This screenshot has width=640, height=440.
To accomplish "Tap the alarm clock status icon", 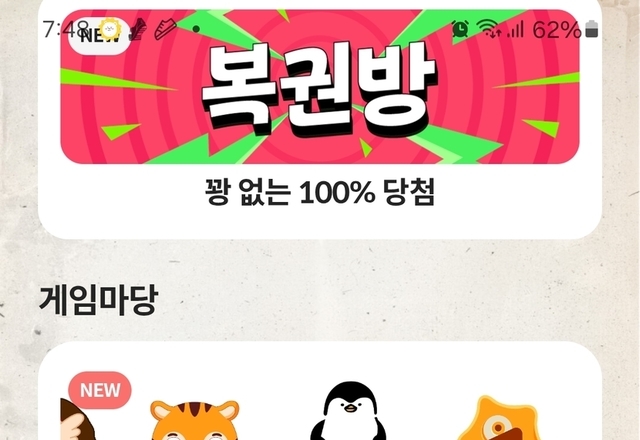I will [460, 29].
